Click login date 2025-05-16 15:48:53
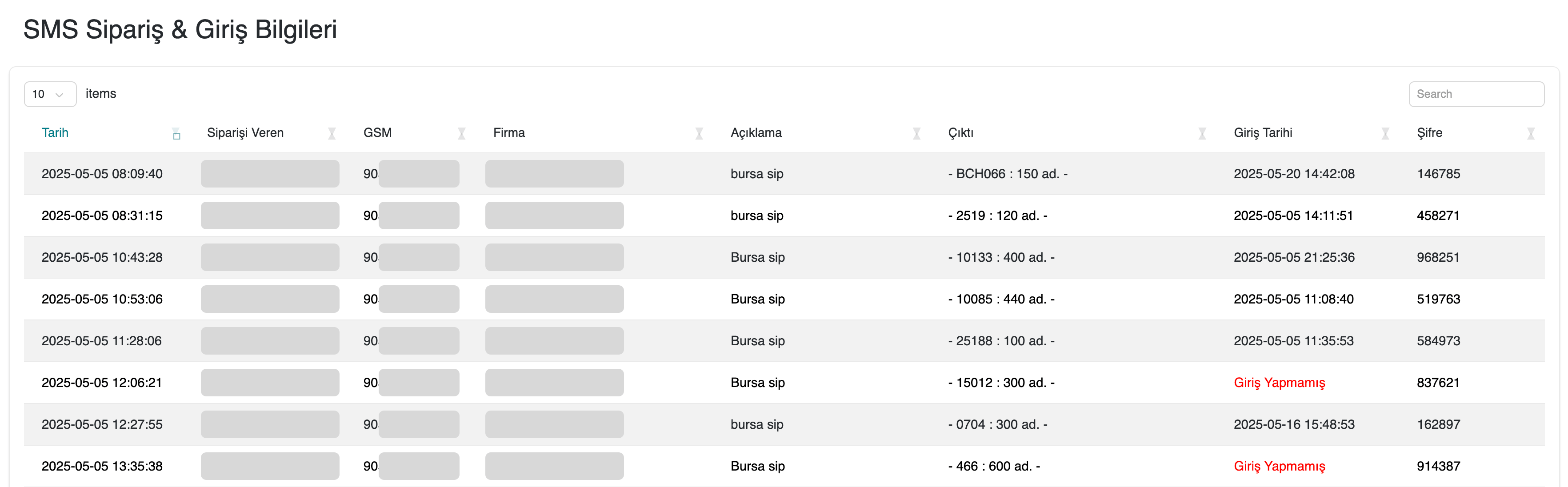The height and width of the screenshot is (487, 1568). point(1293,424)
